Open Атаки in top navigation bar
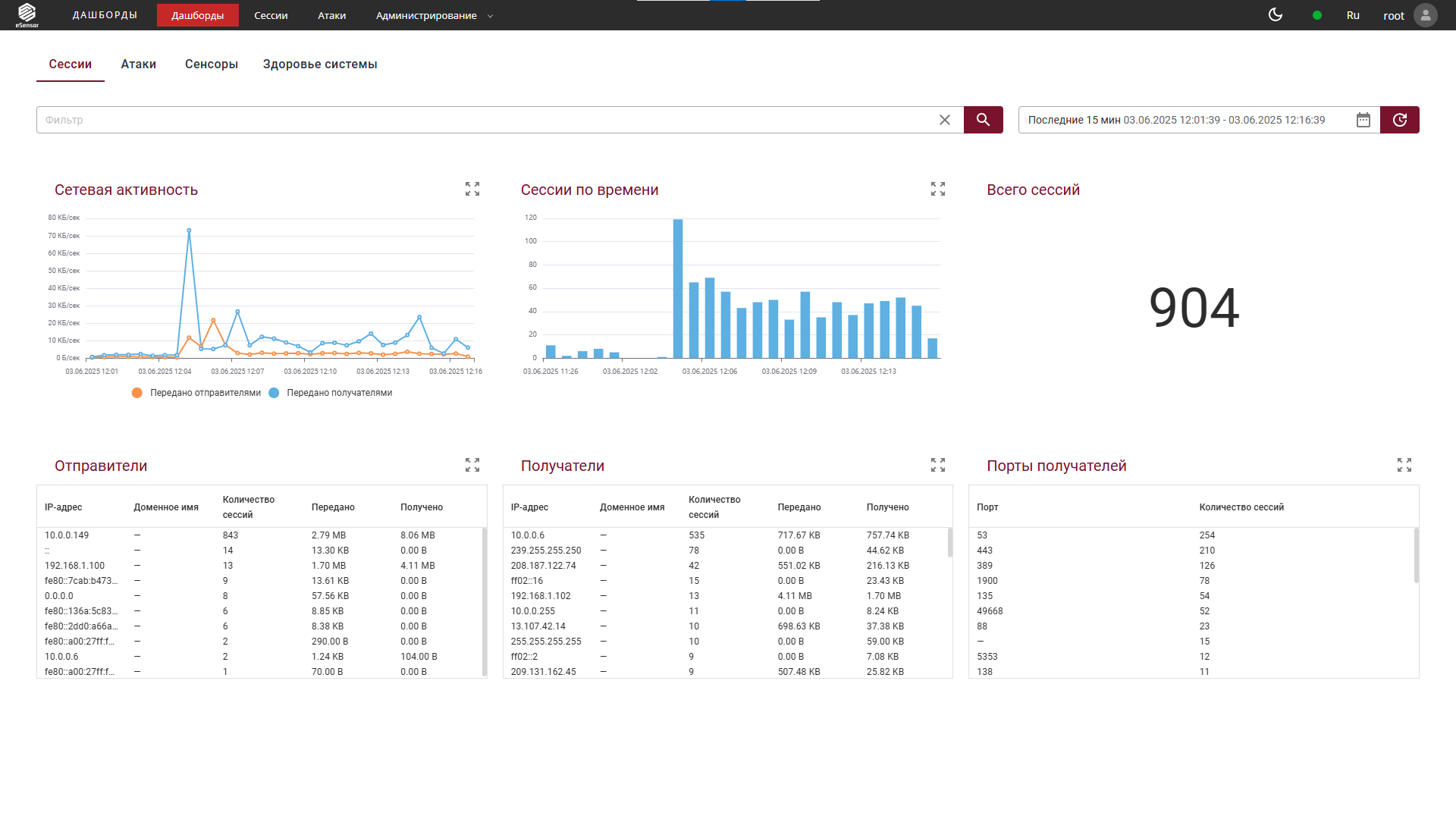Screen dimensions: 1456x819 tap(331, 15)
